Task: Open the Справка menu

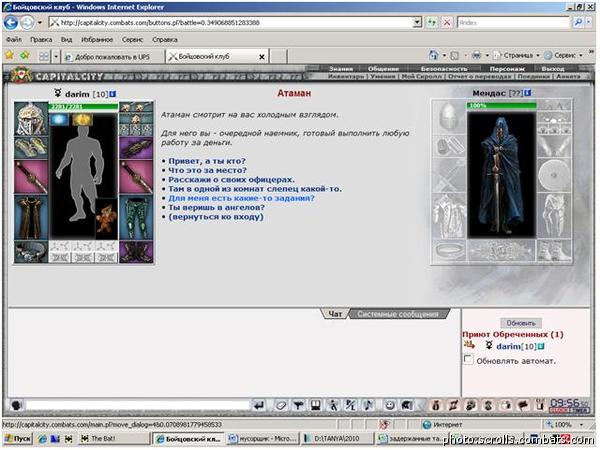Action: 165,39
